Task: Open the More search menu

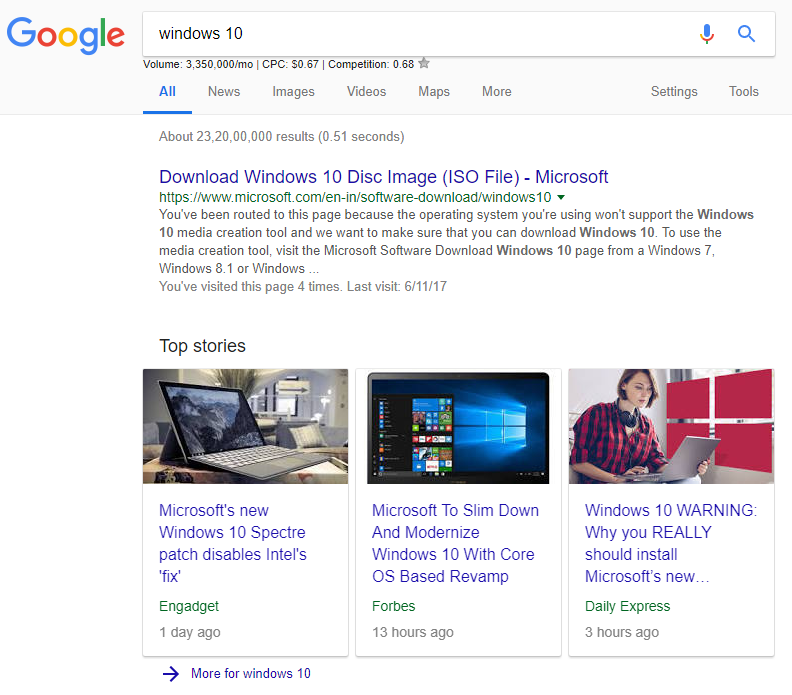Action: [497, 91]
